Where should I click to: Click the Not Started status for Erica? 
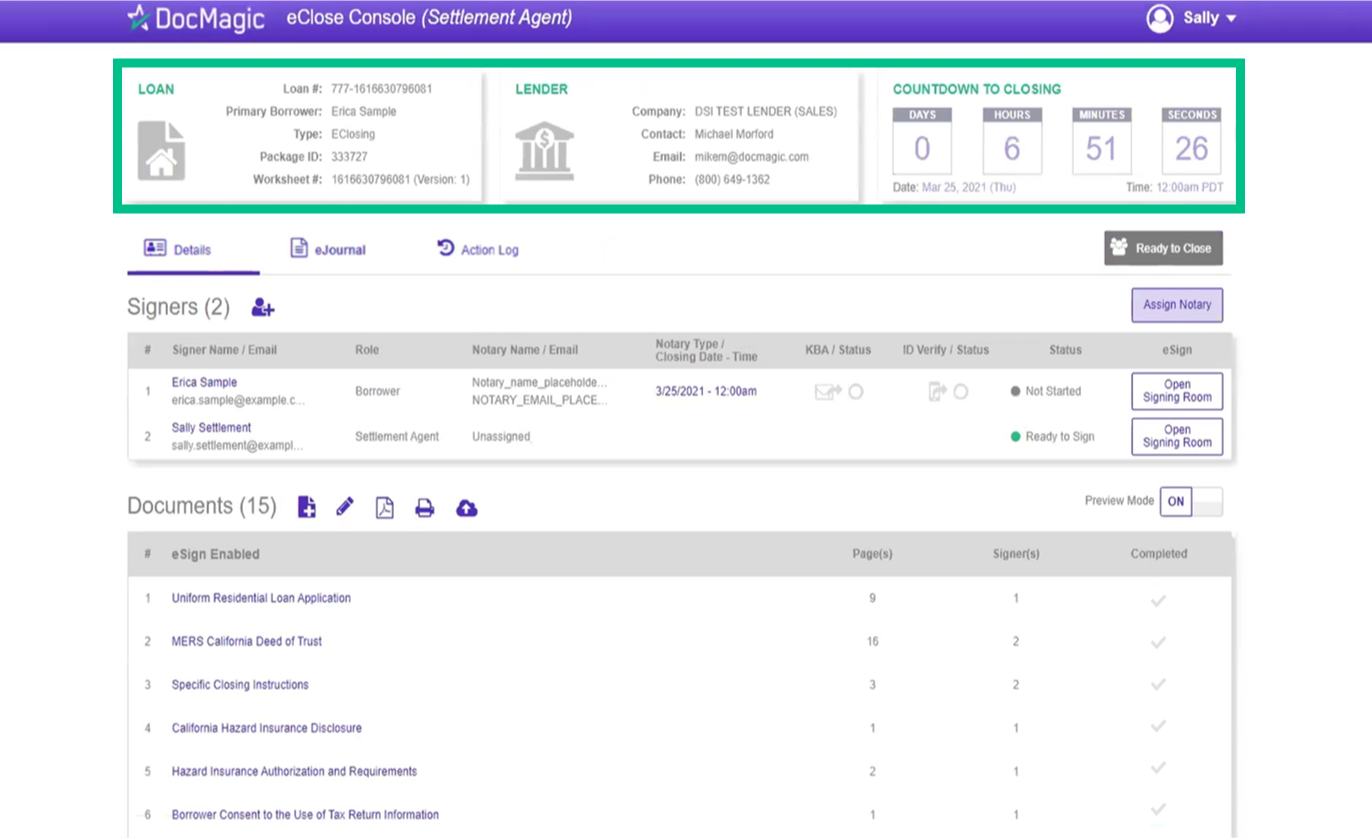point(1046,391)
